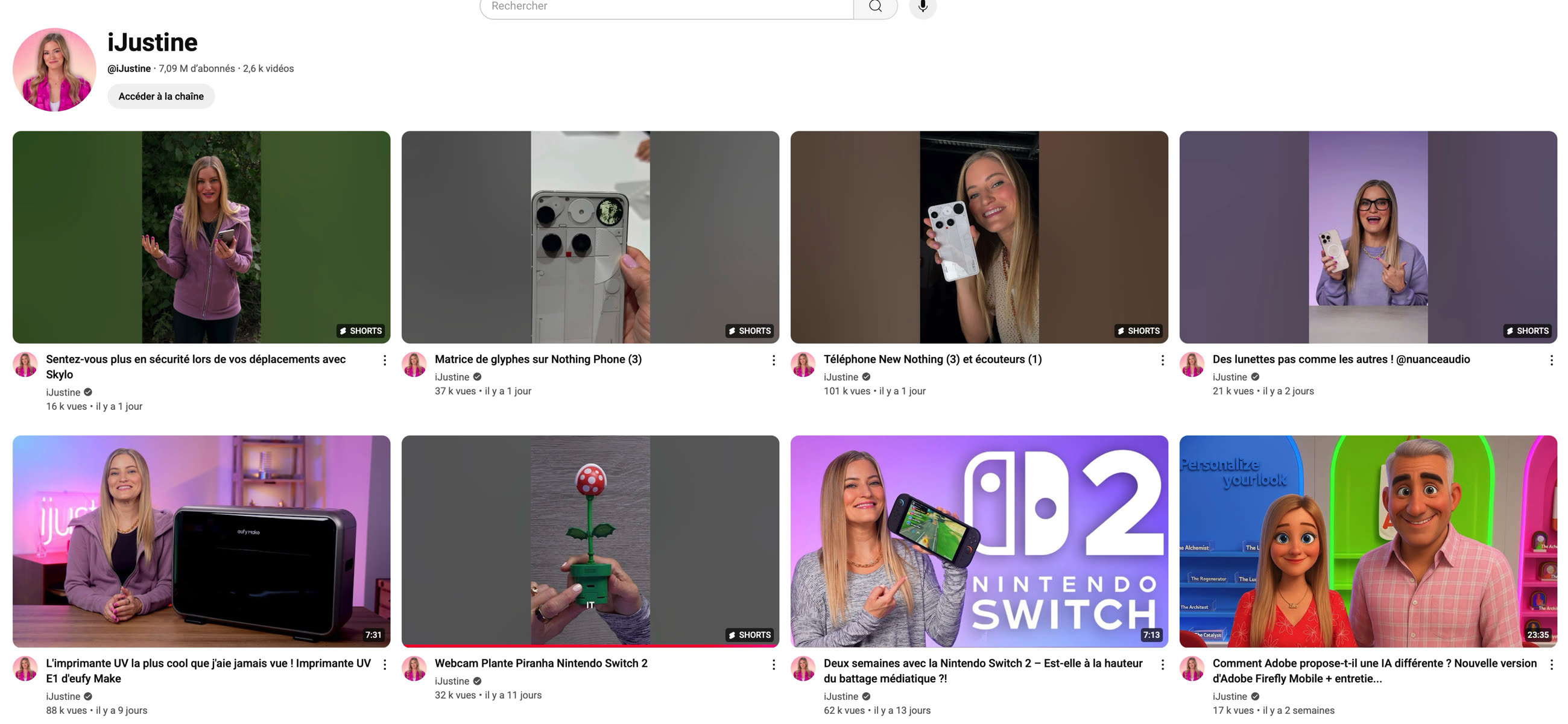Viewport: 1568px width, 724px height.
Task: Click the Accéder à la chaîne button
Action: 160,95
